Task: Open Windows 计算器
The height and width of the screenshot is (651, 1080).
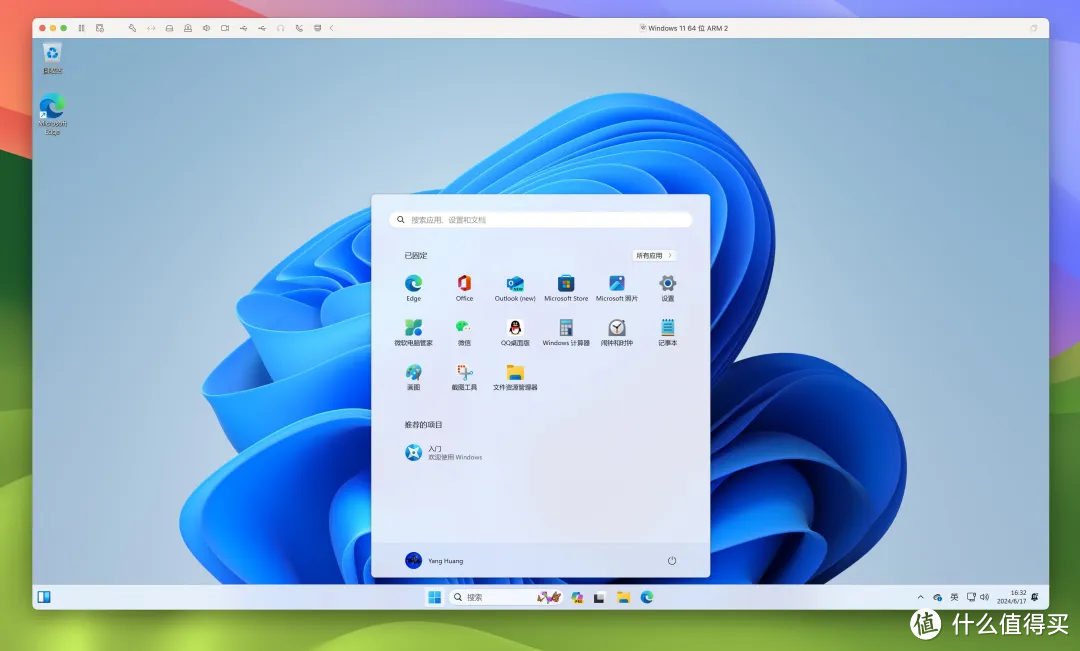Action: pos(566,333)
